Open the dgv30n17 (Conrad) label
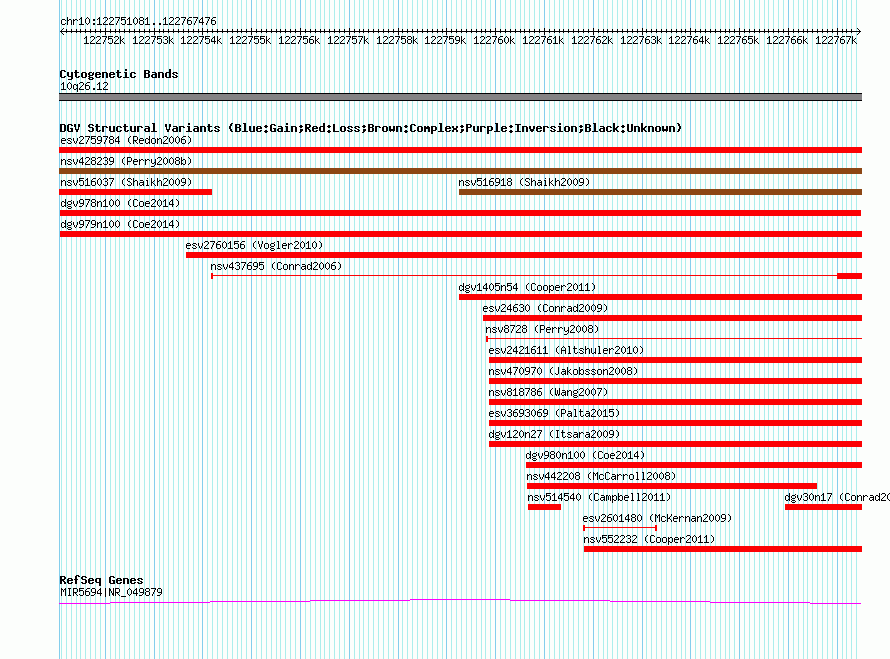 point(837,497)
